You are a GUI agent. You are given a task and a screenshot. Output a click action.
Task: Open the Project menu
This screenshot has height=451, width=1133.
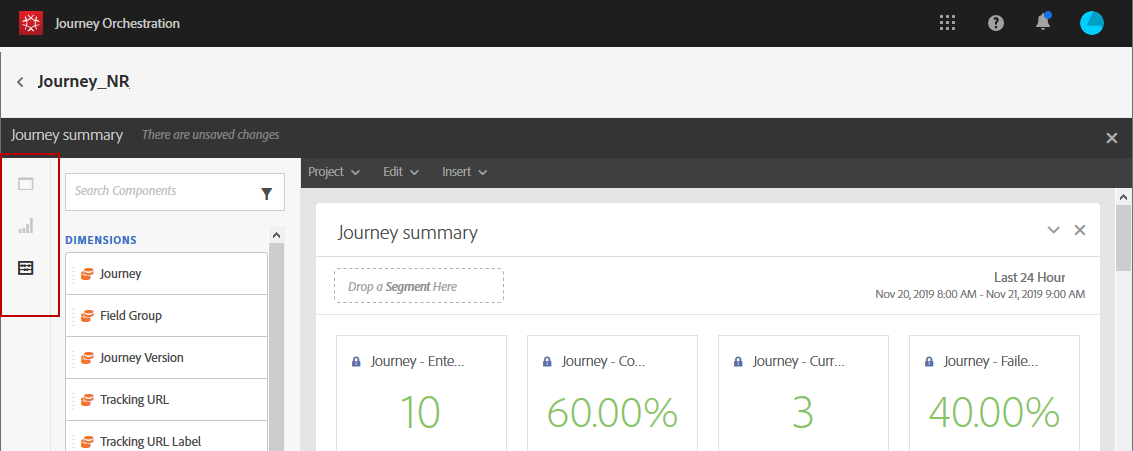[x=334, y=172]
